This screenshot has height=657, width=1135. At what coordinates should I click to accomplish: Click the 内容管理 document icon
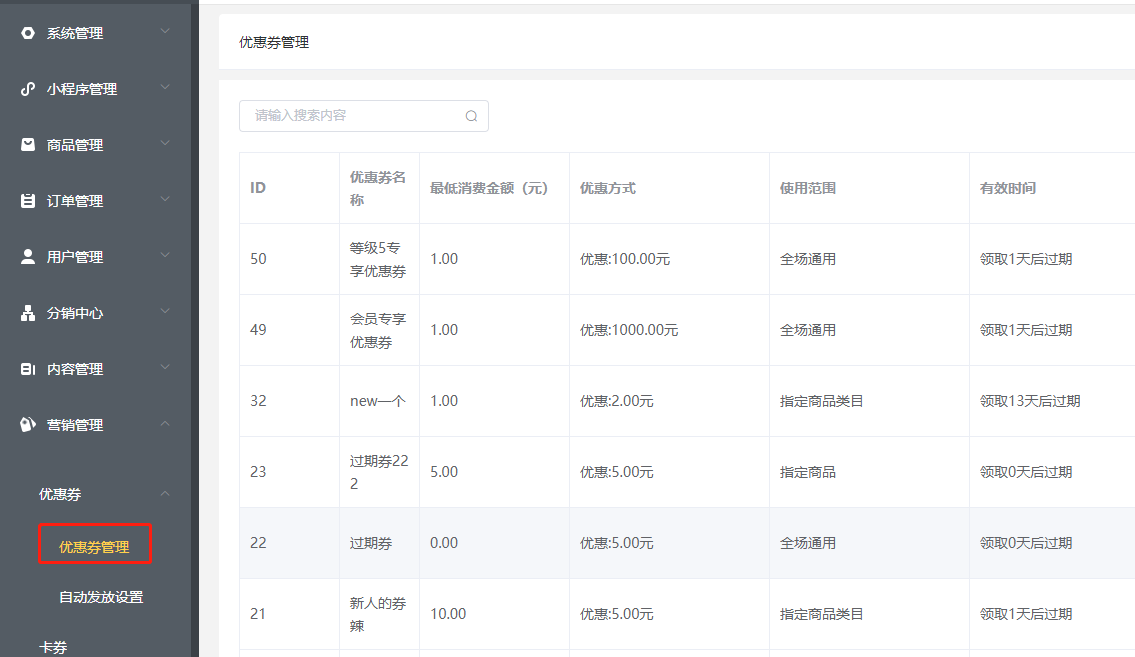(x=28, y=369)
